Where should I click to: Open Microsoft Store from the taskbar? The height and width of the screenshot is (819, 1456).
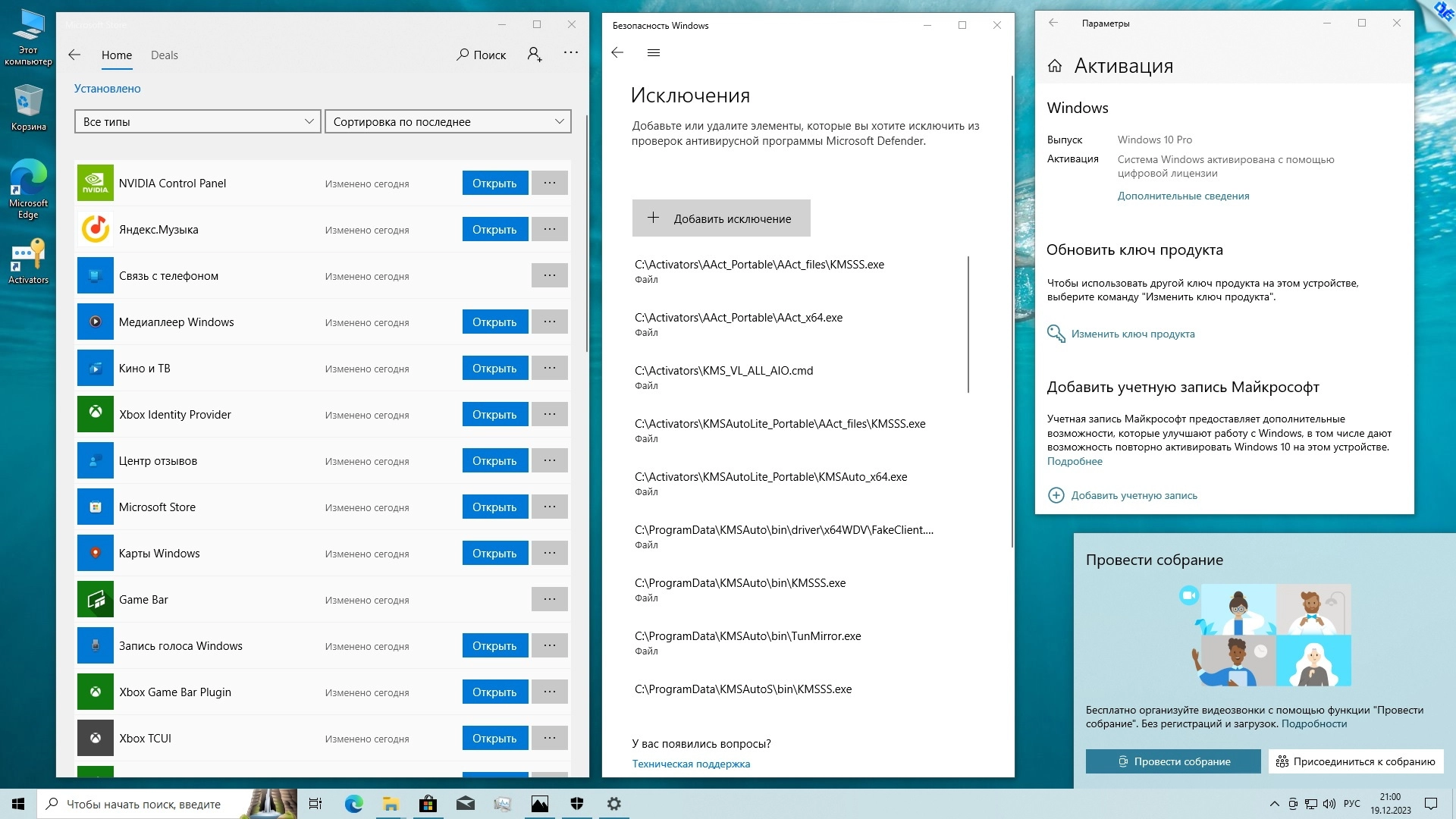(x=428, y=804)
